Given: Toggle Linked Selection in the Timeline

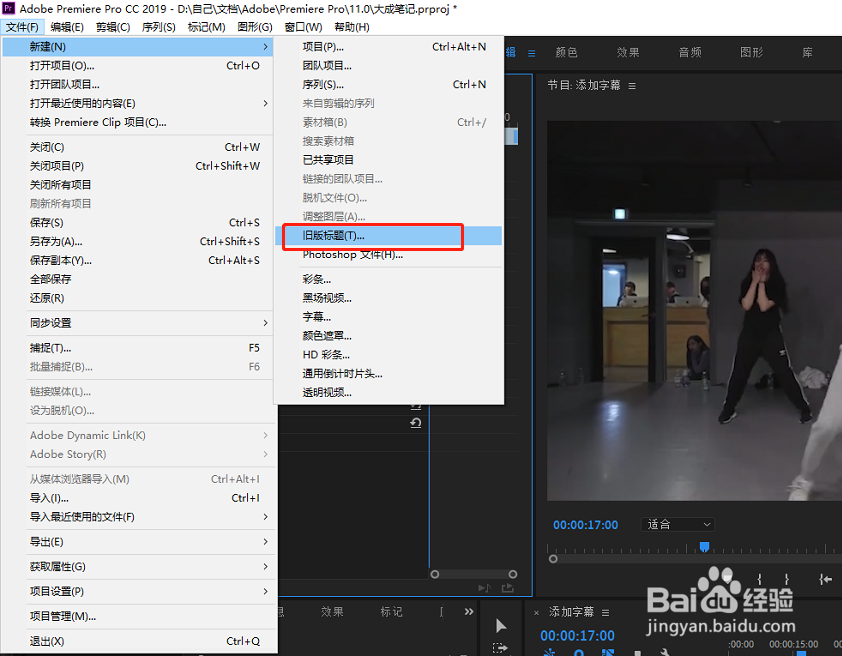Looking at the screenshot, I should click(x=577, y=652).
